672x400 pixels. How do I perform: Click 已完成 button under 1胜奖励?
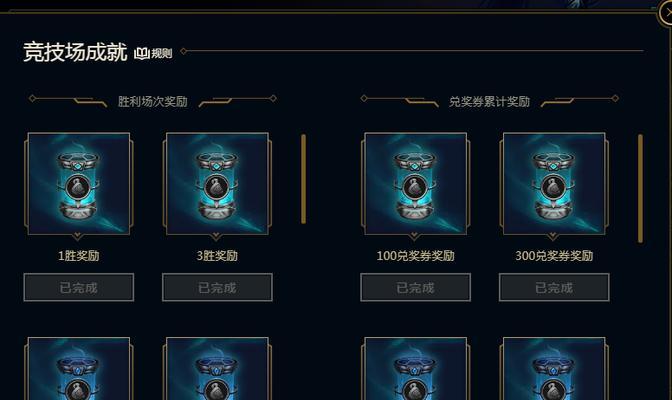(79, 287)
